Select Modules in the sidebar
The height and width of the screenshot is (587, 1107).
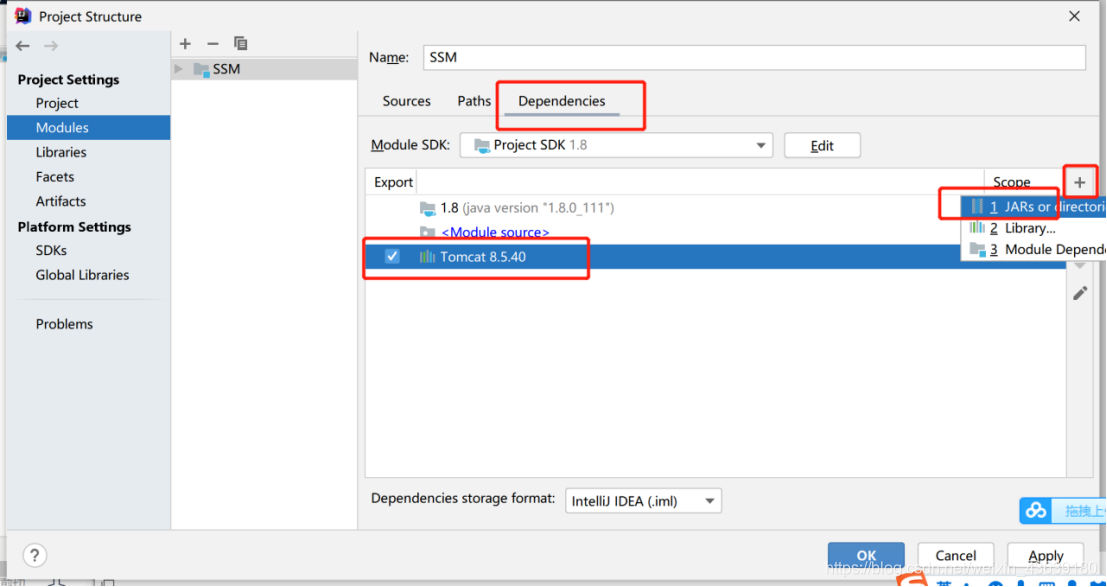(88, 128)
